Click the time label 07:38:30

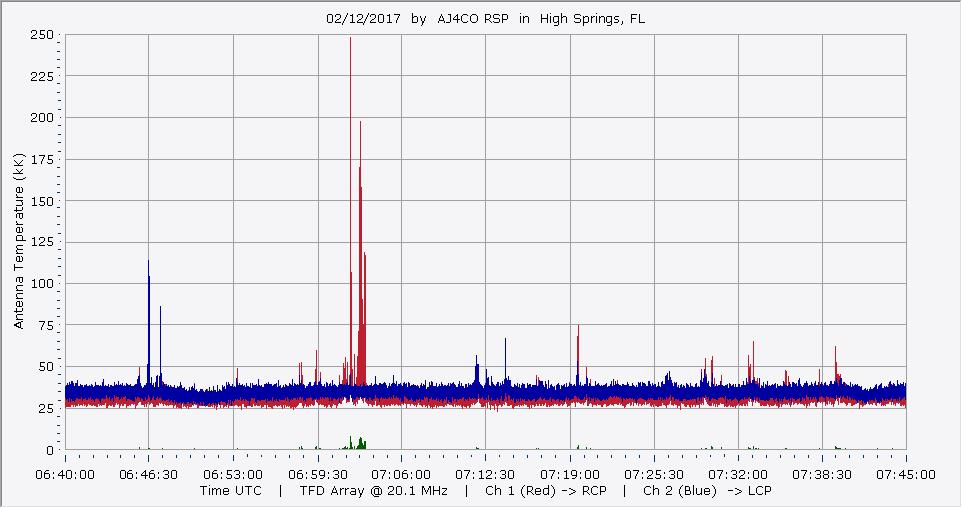click(822, 475)
